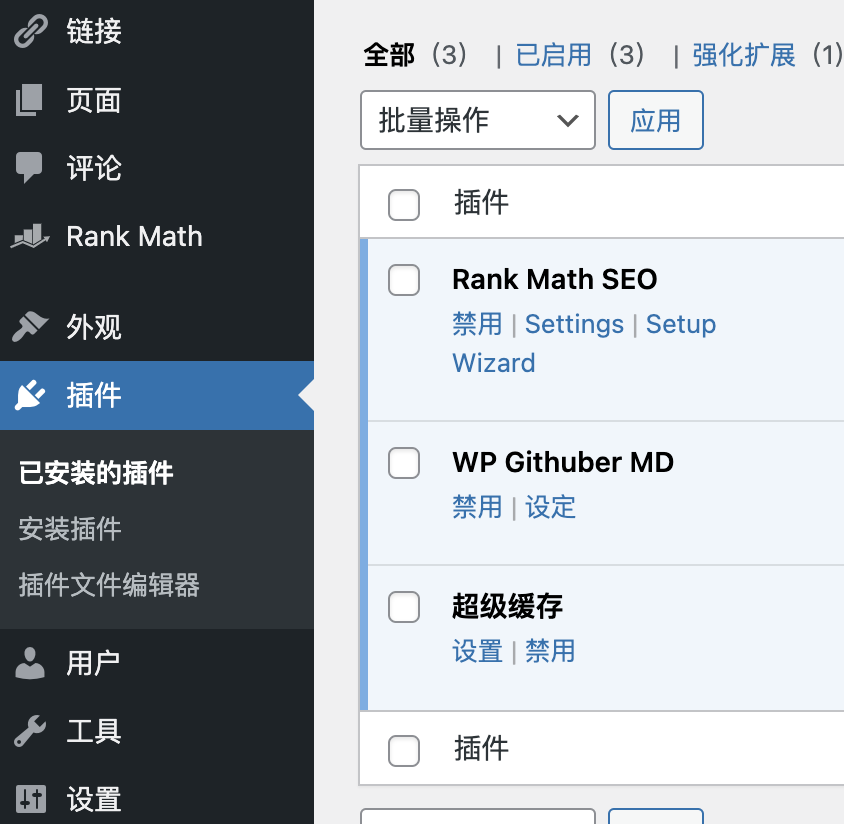Click the pages icon next to 页面
The image size is (844, 824).
coord(30,100)
